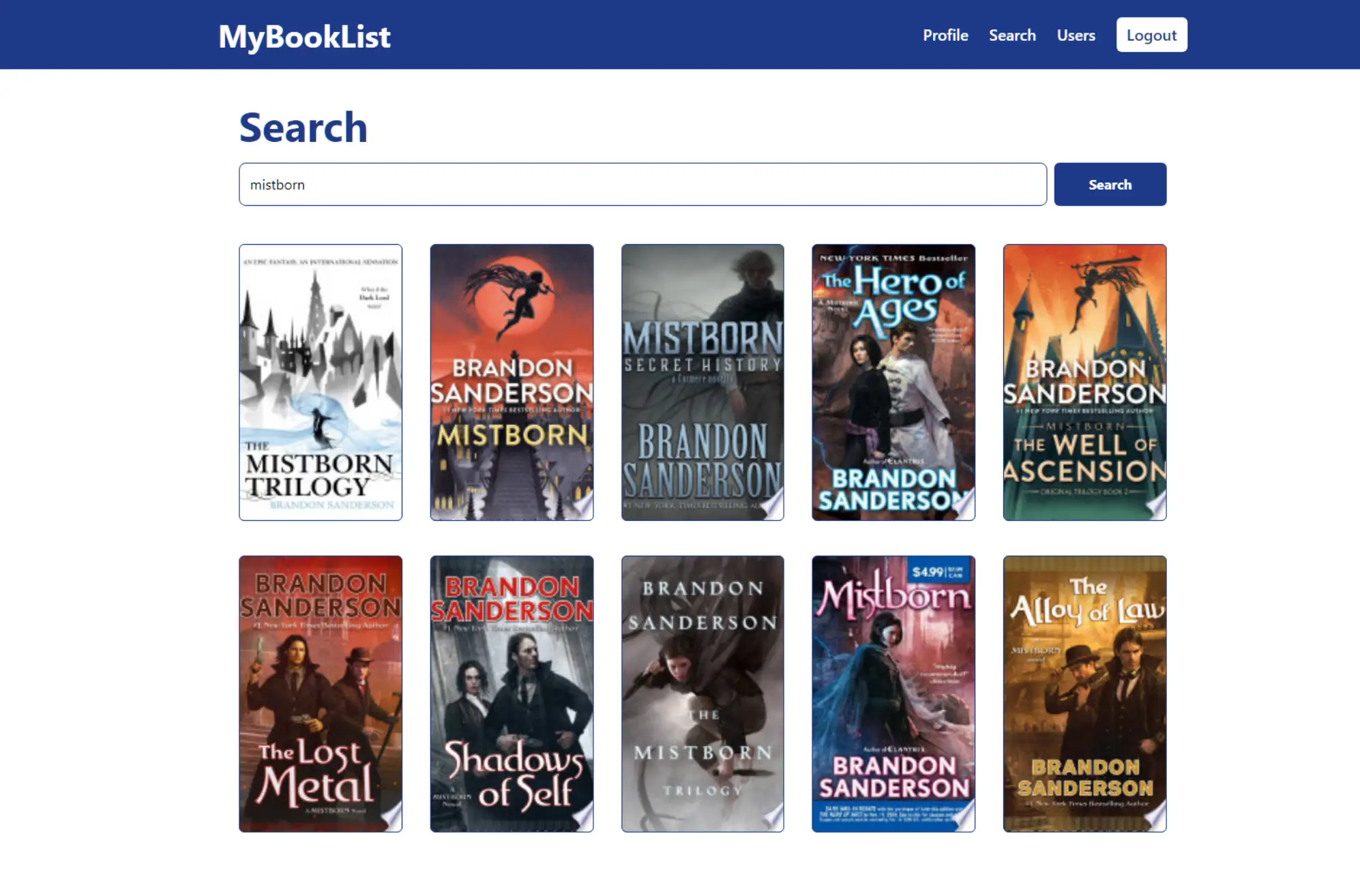Click the blue Search submit button
Screen dimensions: 1360x896
coord(1110,184)
